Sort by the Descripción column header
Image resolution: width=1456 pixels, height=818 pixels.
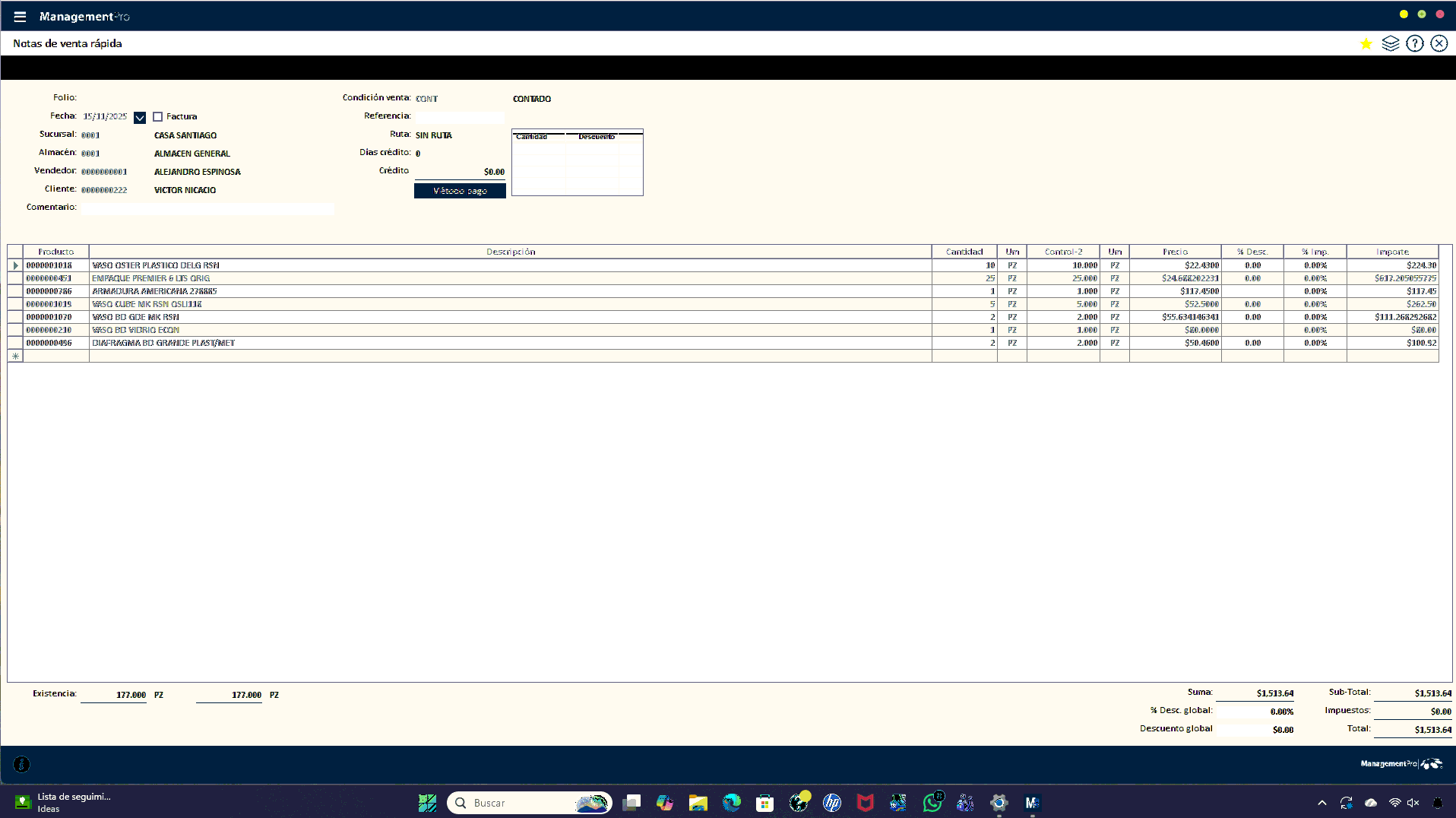point(510,252)
